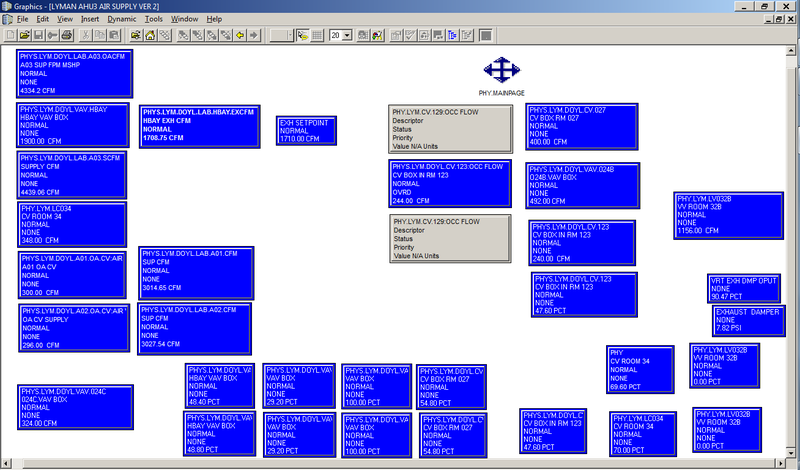Click the Home page toolbar icon

pos(150,35)
